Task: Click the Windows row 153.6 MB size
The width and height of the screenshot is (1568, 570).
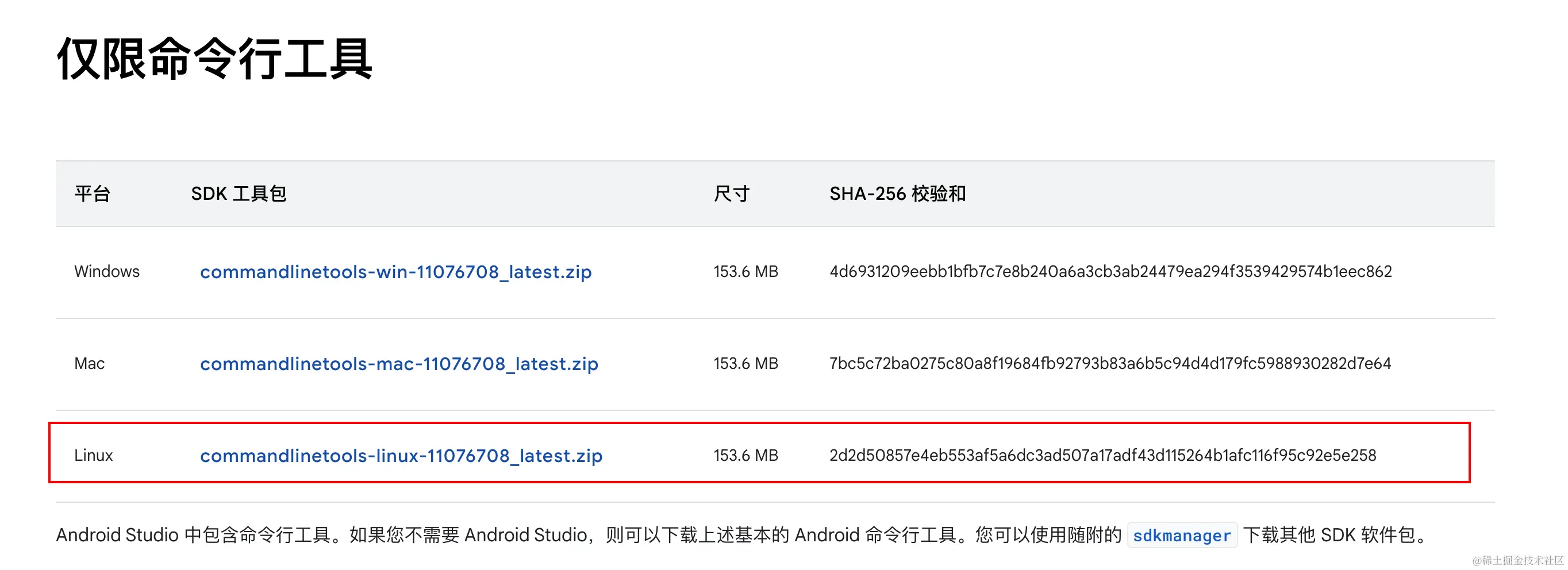Action: coord(745,271)
